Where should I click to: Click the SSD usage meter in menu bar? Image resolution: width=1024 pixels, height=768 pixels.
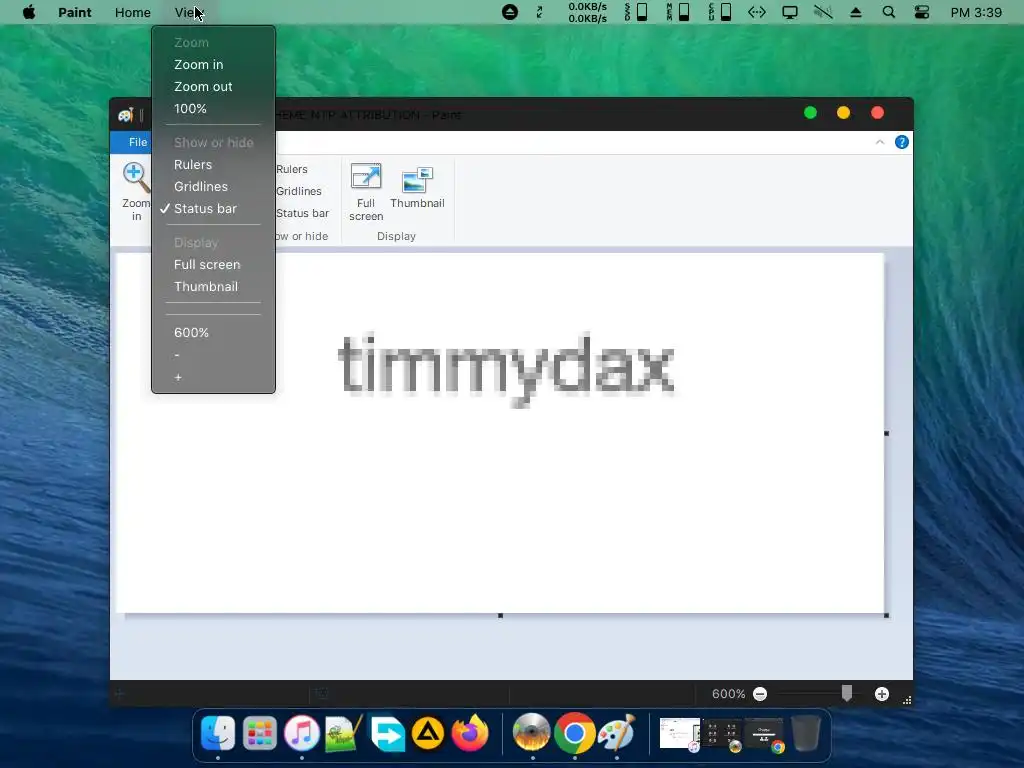(636, 12)
